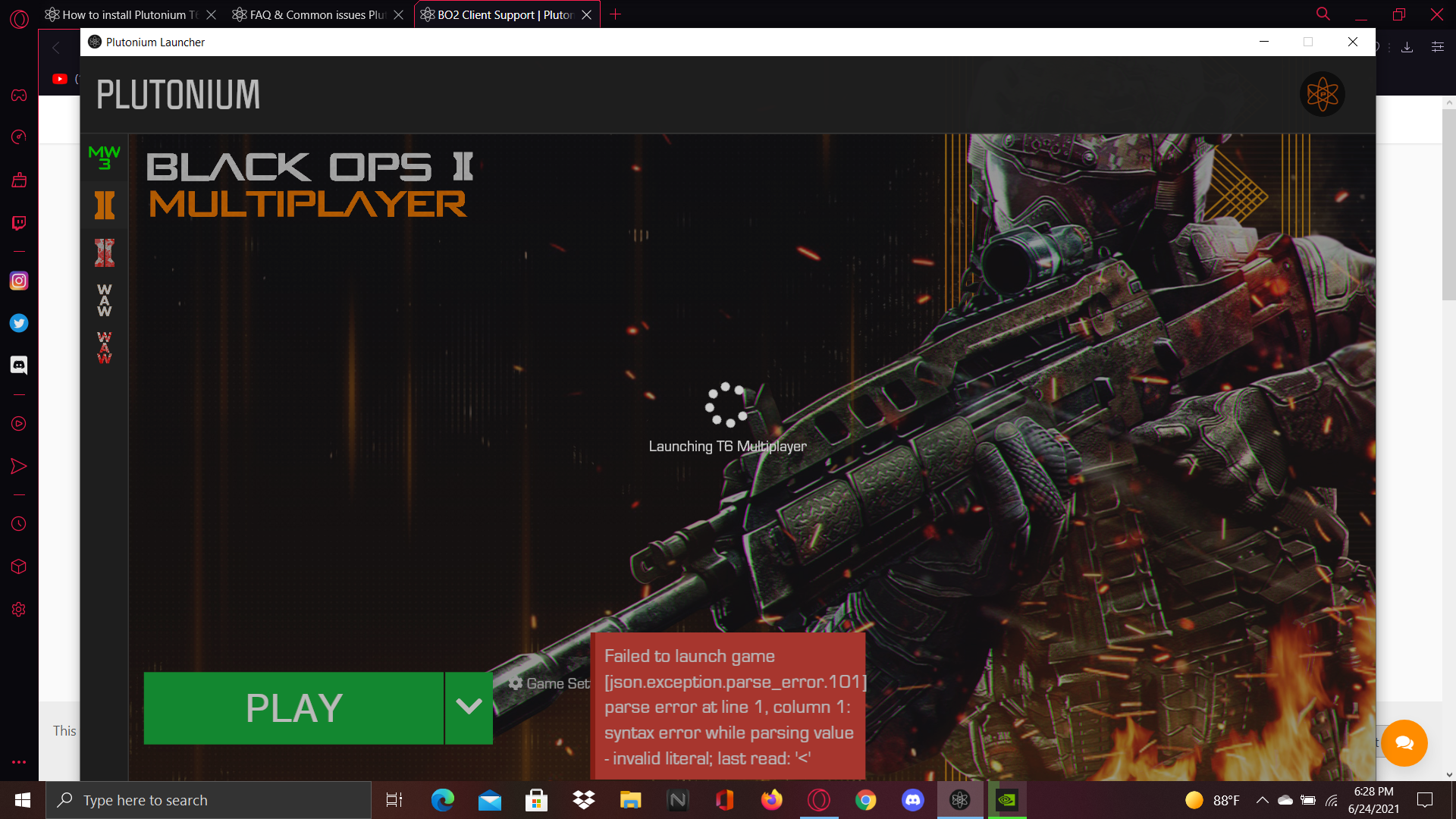The height and width of the screenshot is (819, 1456).
Task: Open Discord from taskbar
Action: pos(913,800)
